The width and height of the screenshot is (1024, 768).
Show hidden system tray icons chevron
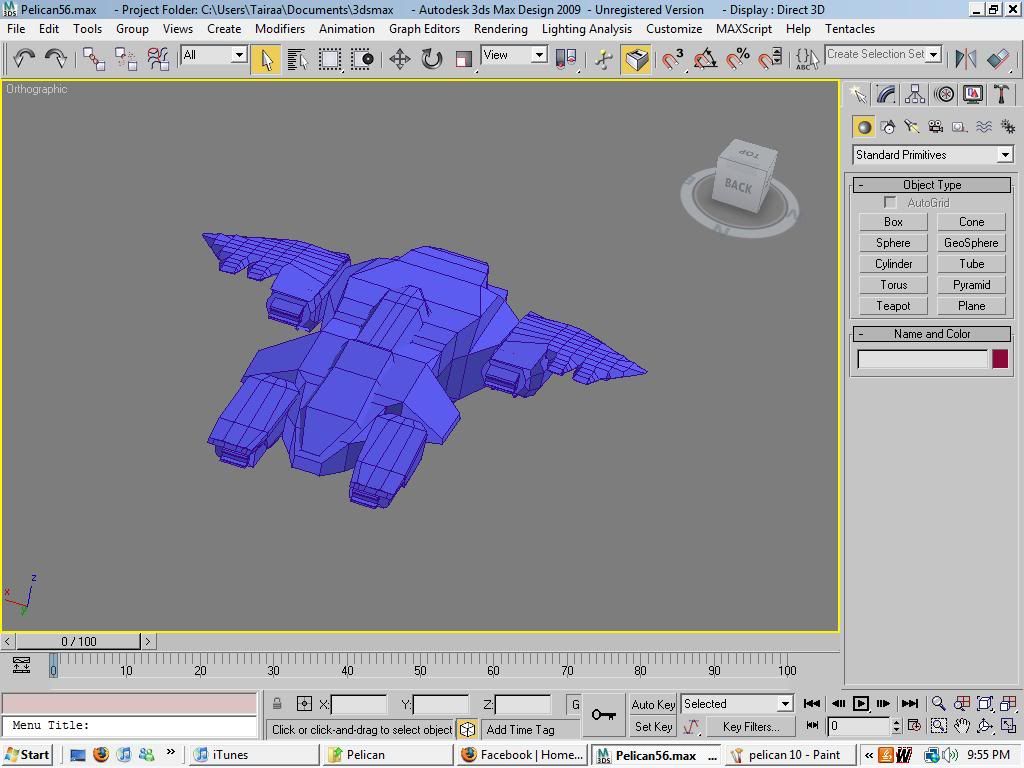[x=869, y=755]
